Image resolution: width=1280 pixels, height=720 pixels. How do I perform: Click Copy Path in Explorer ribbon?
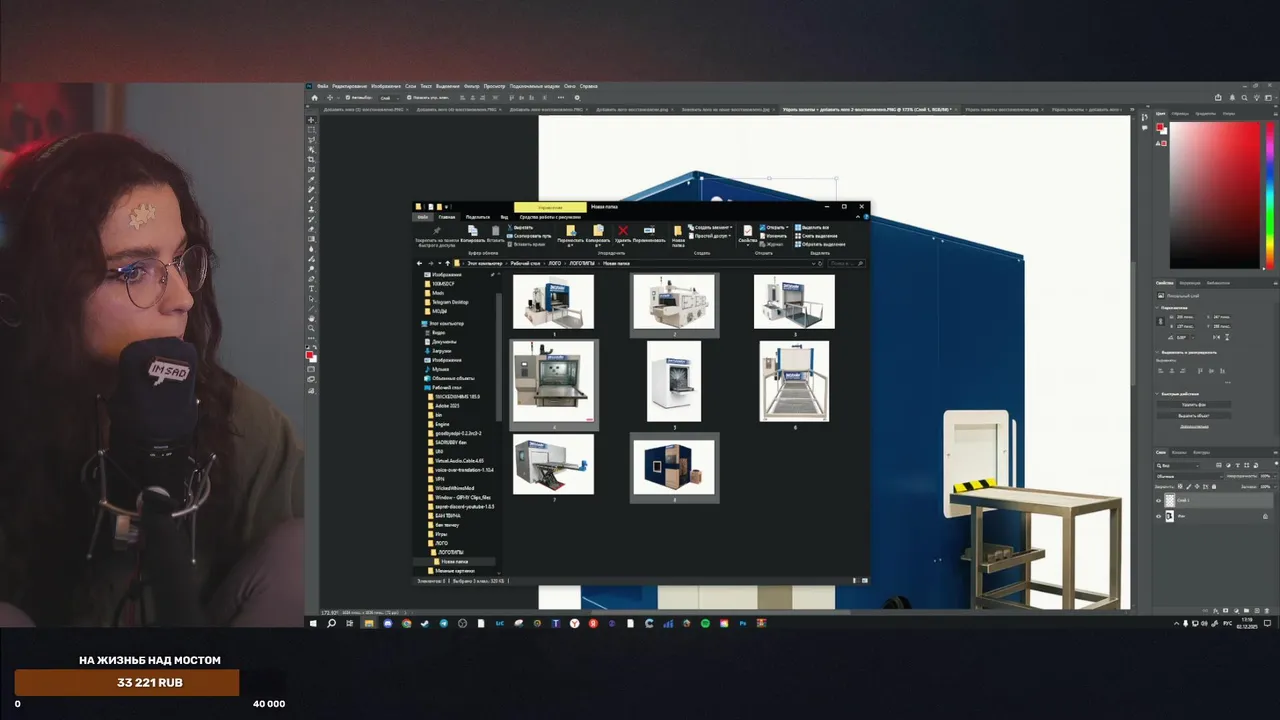tap(530, 236)
